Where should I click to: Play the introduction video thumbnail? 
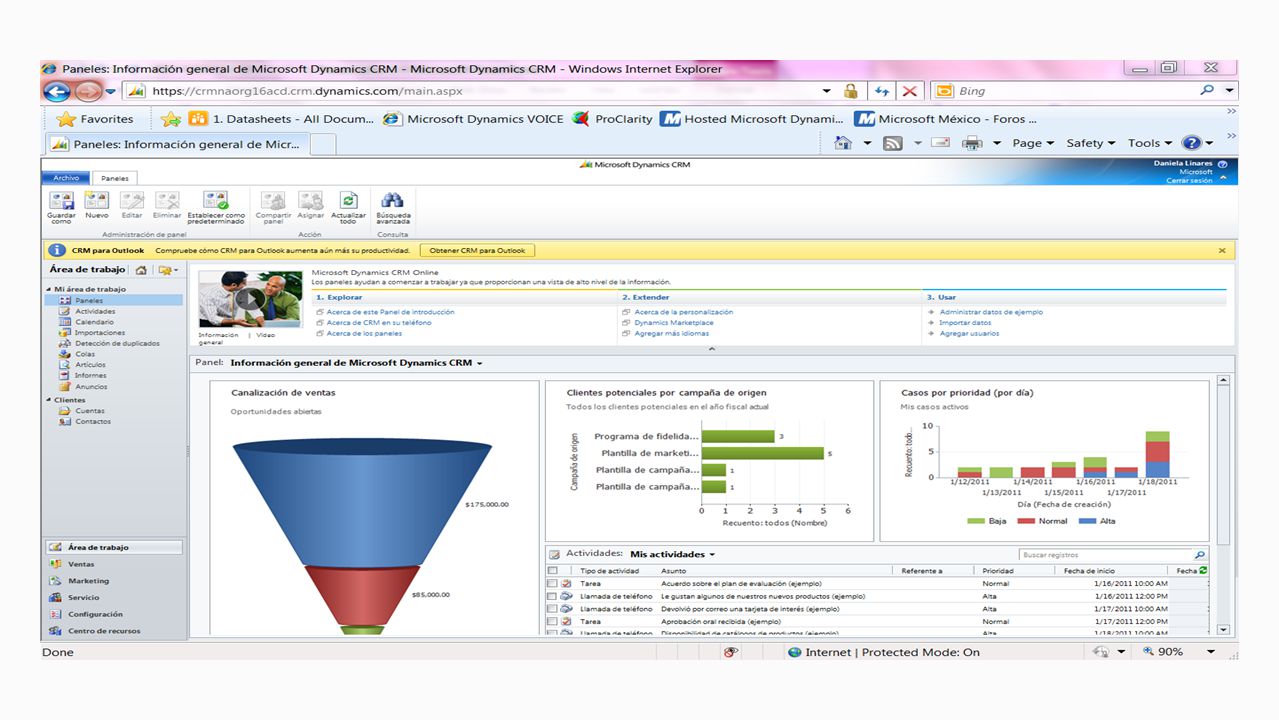250,298
